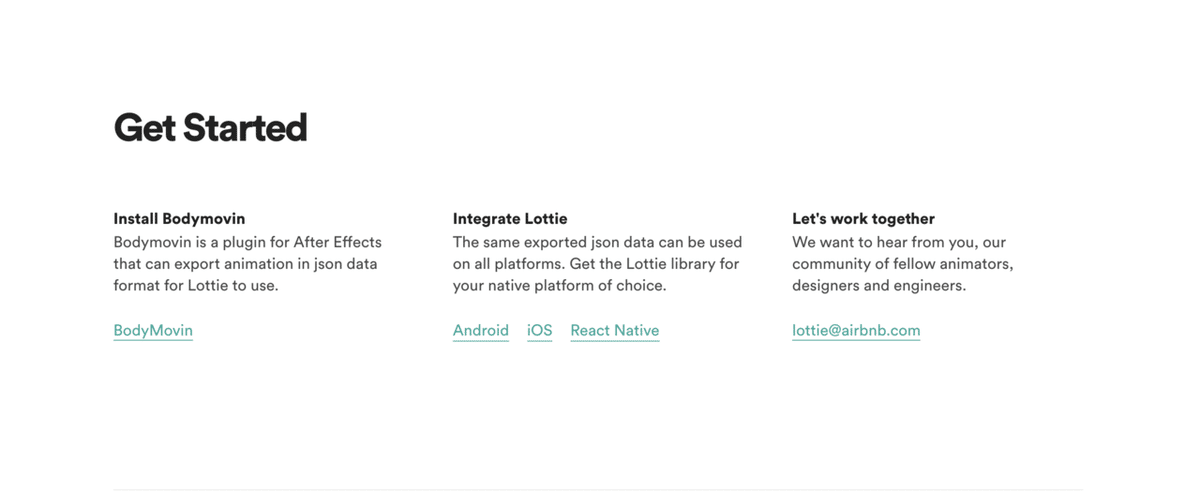The image size is (1200, 504).
Task: Click the line 'community of fellow animators,'
Action: pos(903,264)
